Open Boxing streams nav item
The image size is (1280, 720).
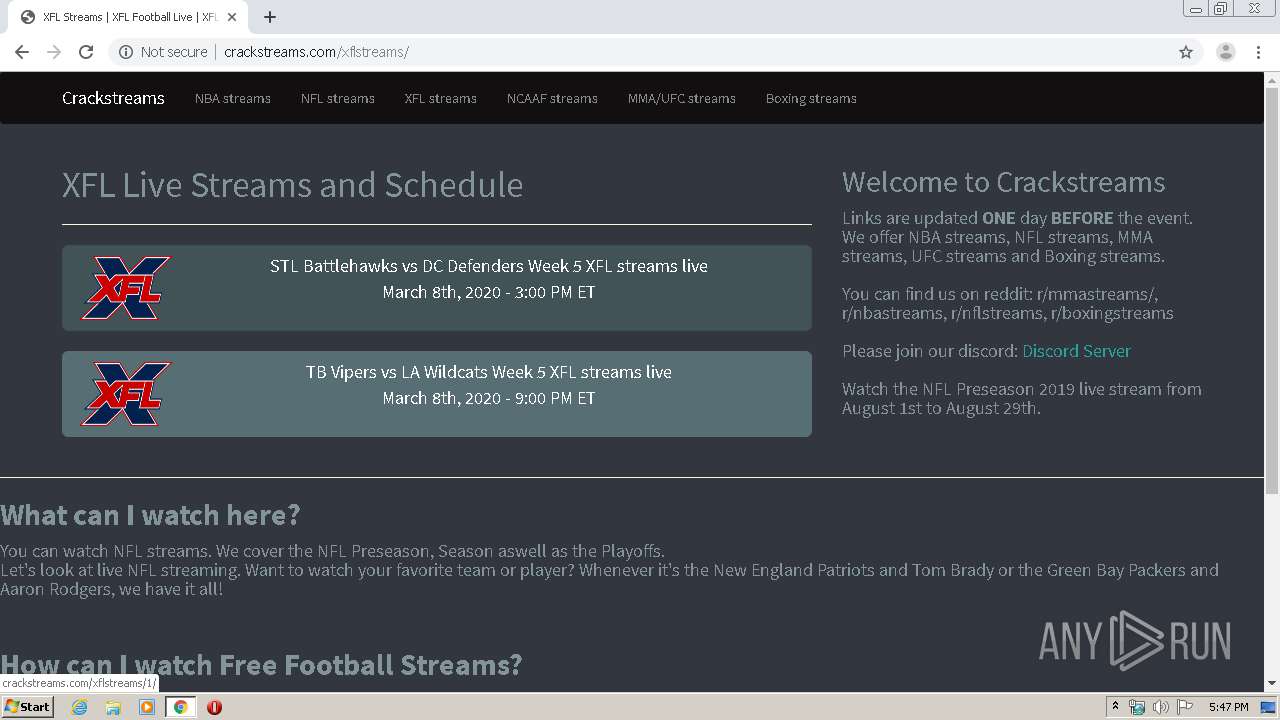click(x=811, y=98)
